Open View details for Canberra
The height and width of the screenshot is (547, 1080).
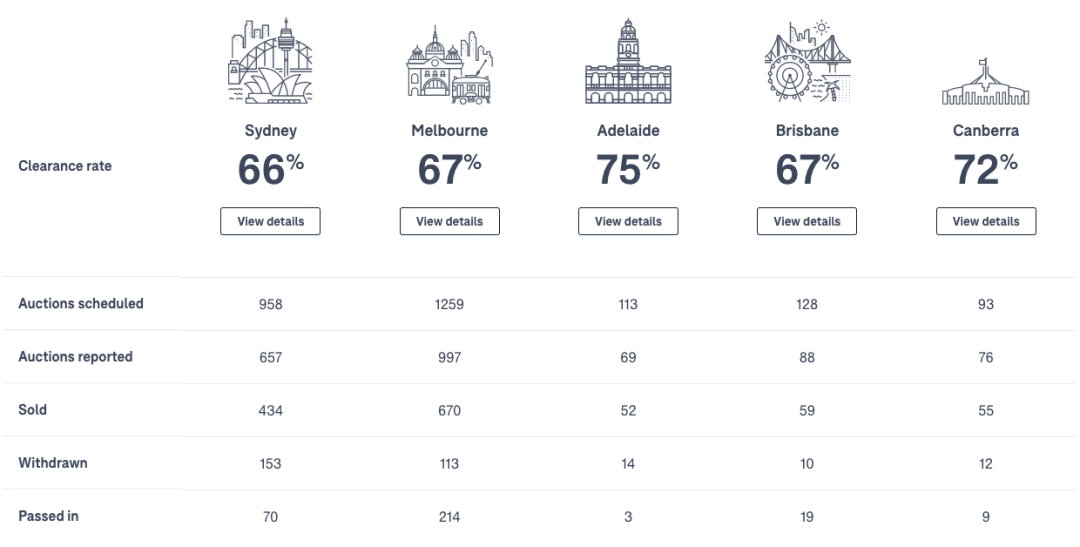(986, 221)
